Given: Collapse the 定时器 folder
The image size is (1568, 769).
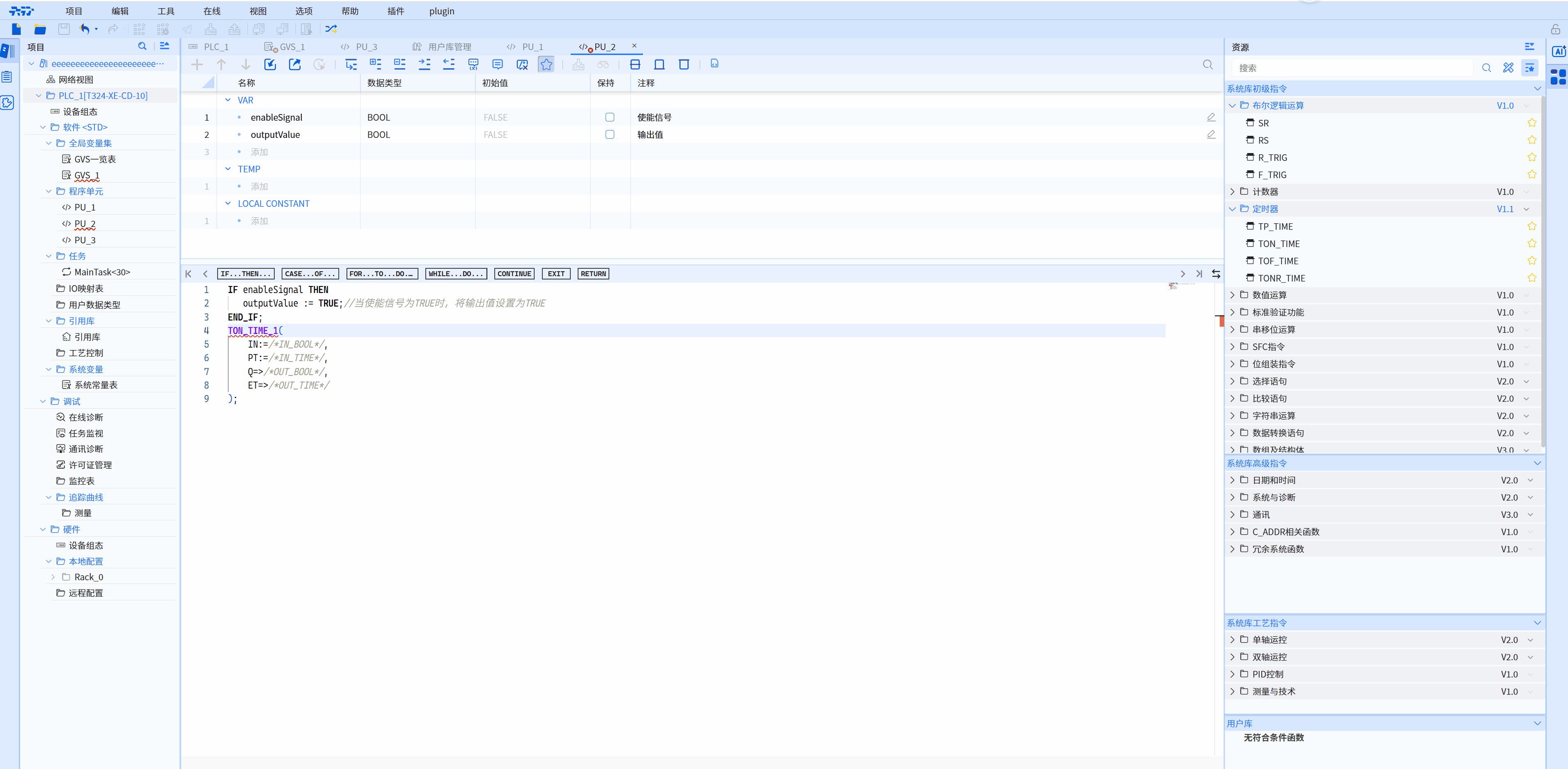Looking at the screenshot, I should 1233,209.
